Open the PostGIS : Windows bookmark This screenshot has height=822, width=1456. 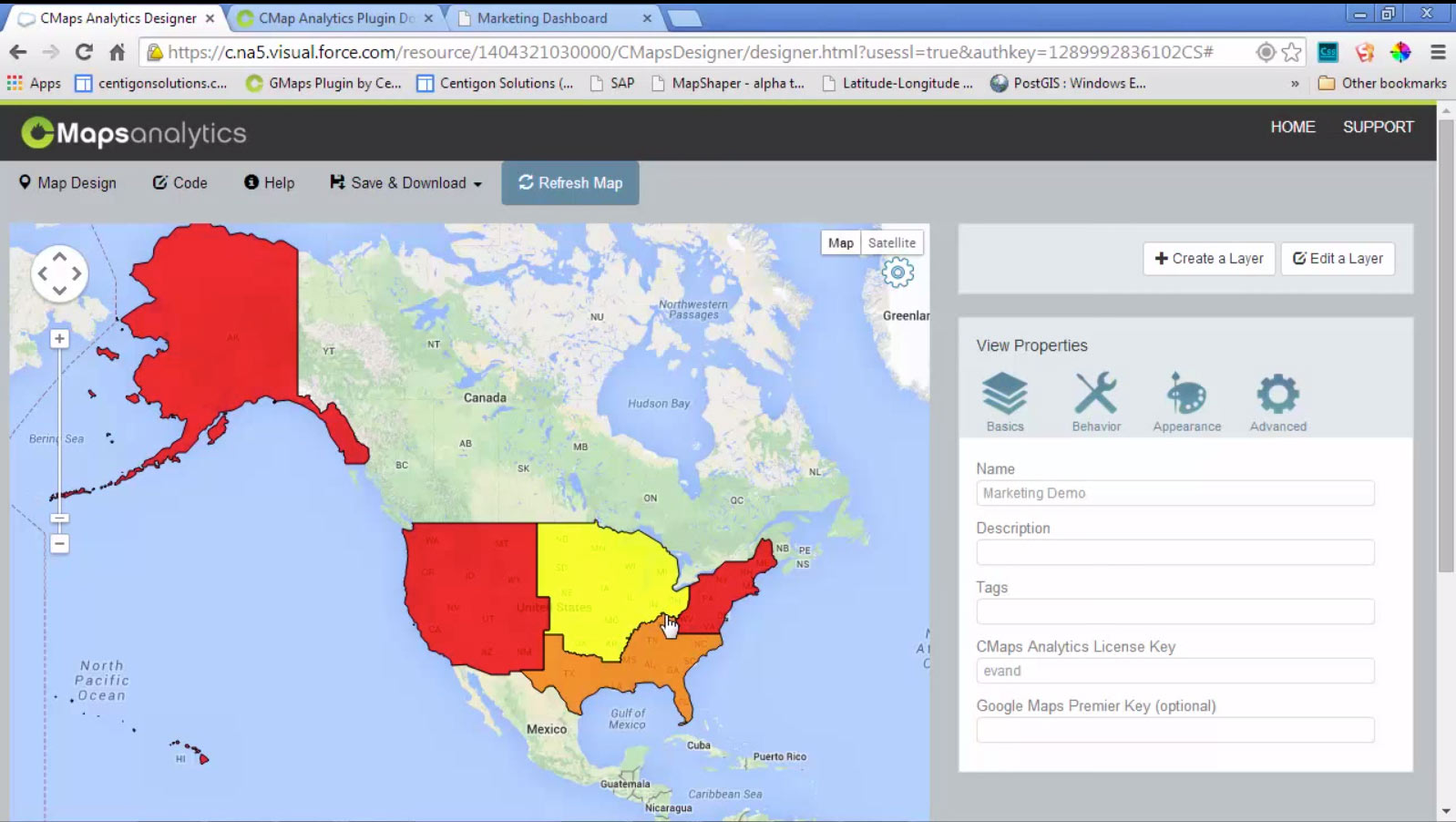point(1068,83)
